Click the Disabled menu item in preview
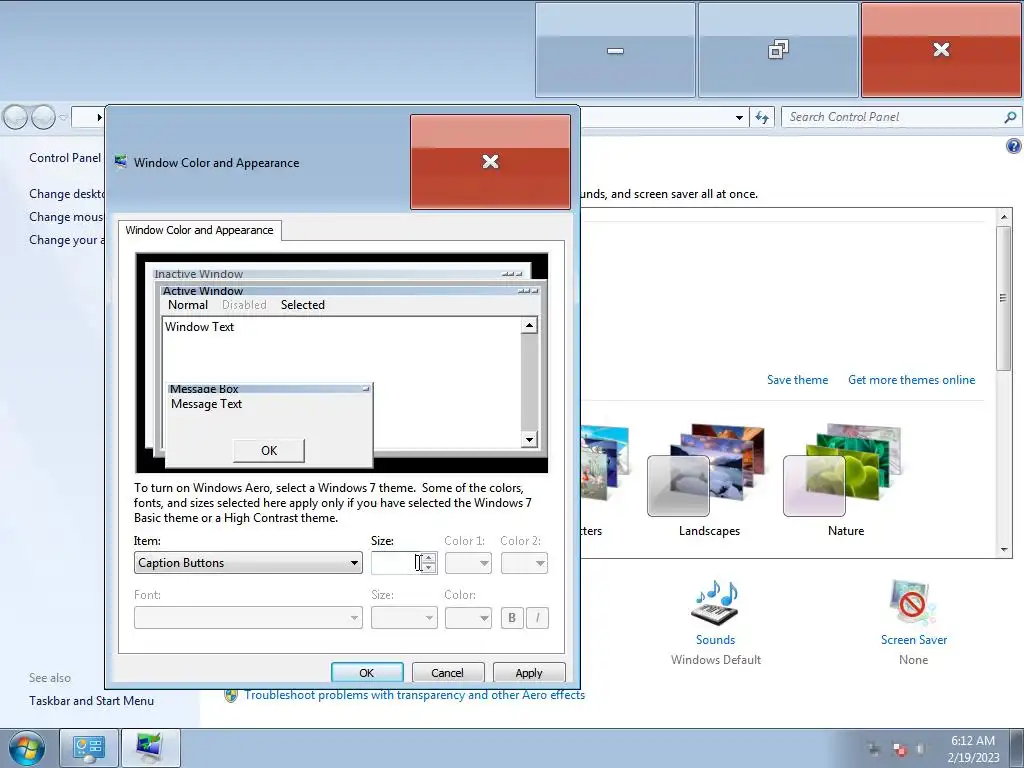This screenshot has width=1024, height=768. tap(244, 305)
